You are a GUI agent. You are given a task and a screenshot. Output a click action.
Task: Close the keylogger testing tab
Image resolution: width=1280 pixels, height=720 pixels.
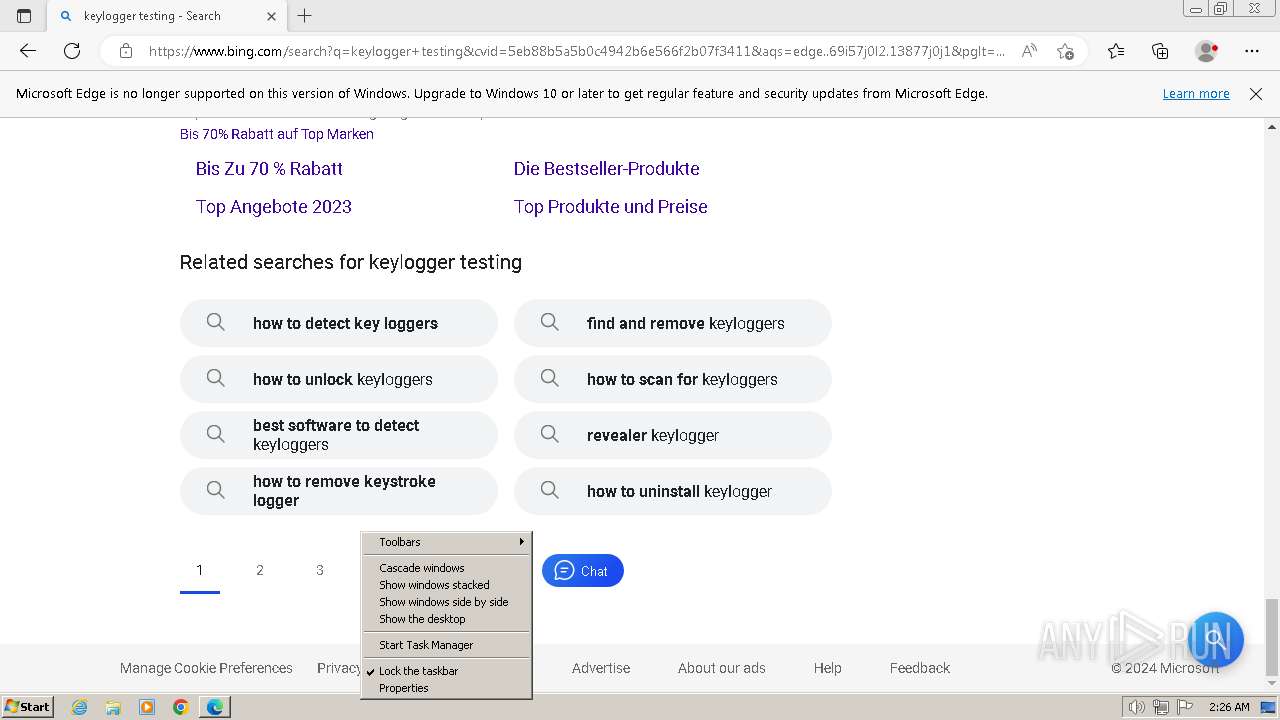pos(272,16)
